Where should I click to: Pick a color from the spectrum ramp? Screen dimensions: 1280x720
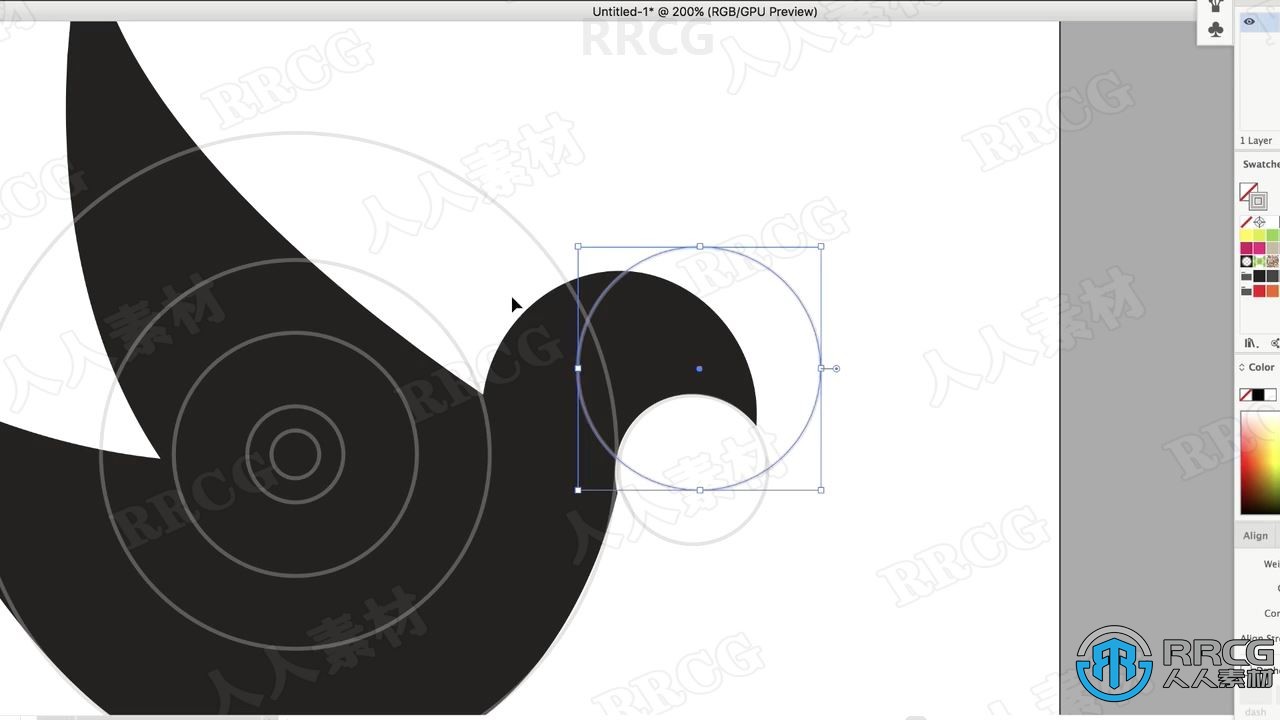1260,463
